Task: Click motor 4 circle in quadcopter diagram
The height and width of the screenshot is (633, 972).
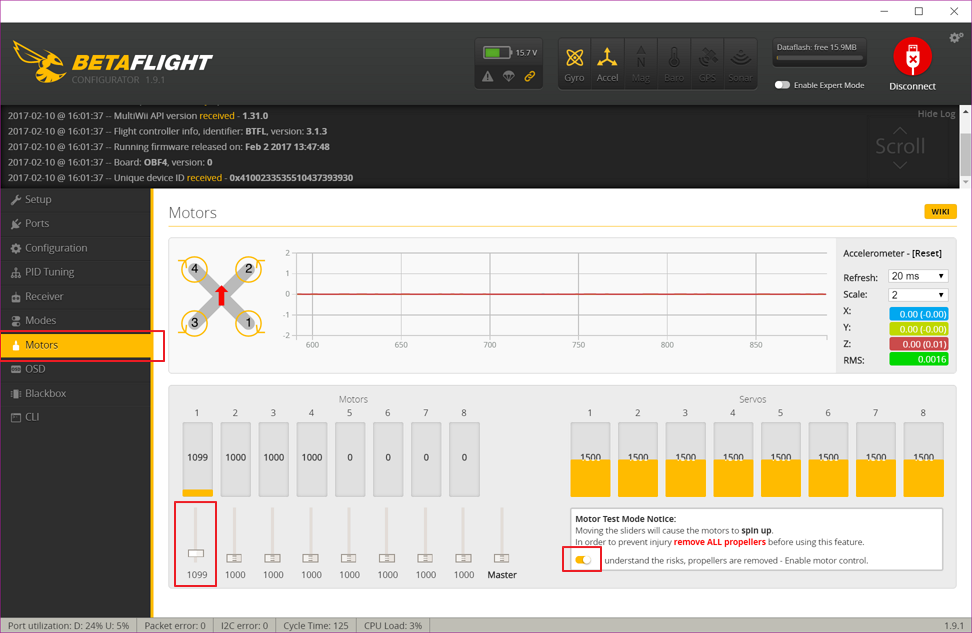Action: (195, 269)
